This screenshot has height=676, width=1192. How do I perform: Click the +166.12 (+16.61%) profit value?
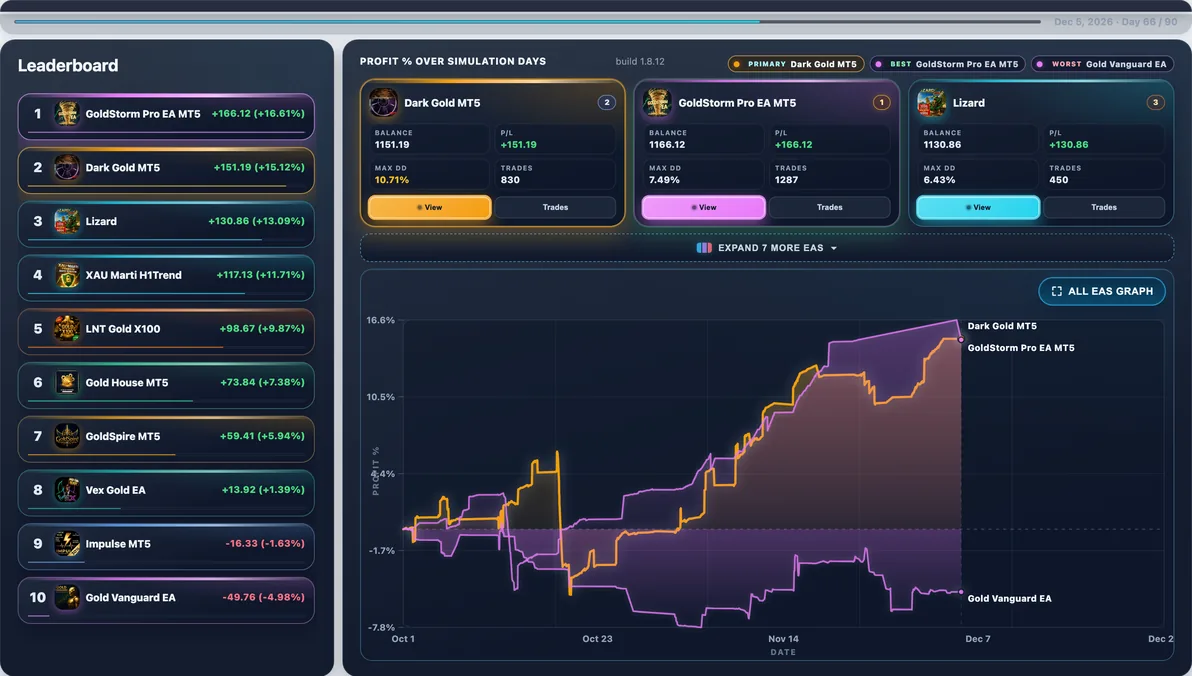pyautogui.click(x=258, y=114)
